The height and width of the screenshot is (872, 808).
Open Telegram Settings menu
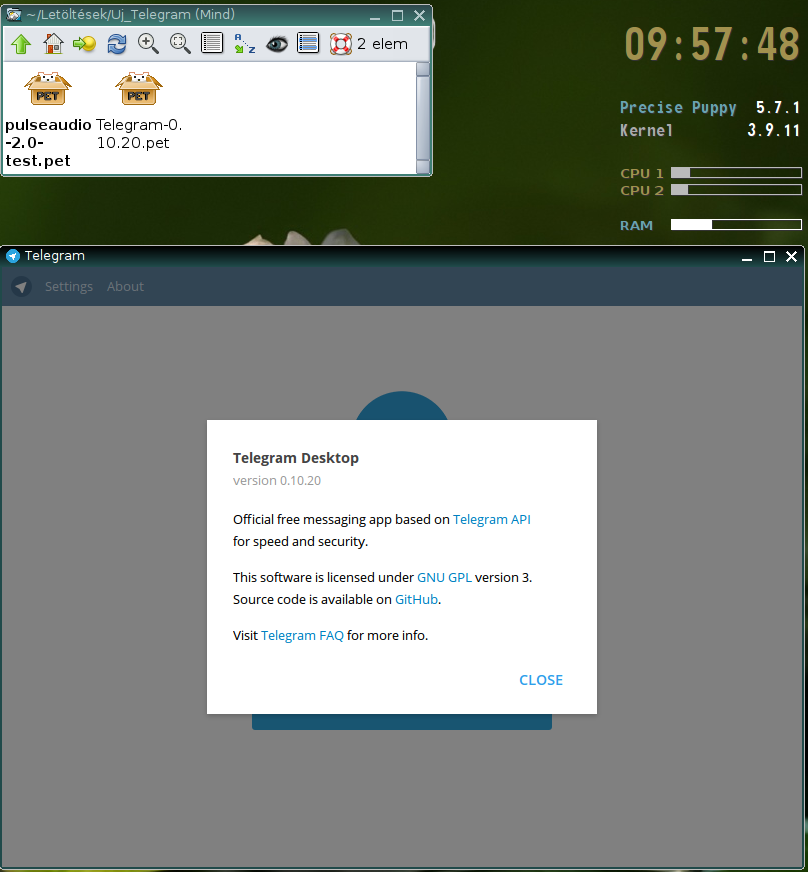[x=69, y=286]
